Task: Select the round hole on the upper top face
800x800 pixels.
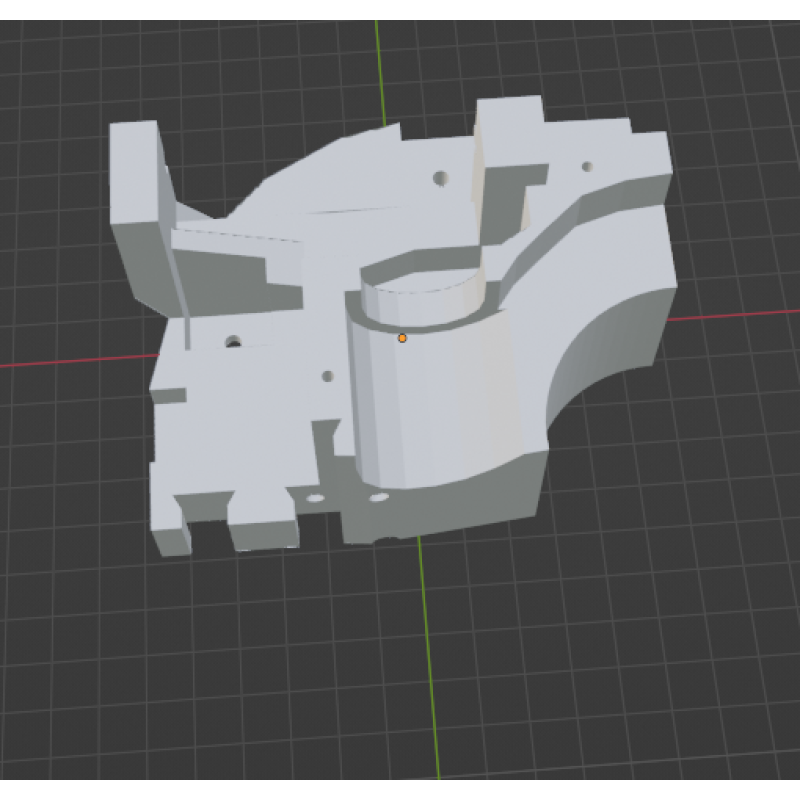Action: [x=439, y=178]
